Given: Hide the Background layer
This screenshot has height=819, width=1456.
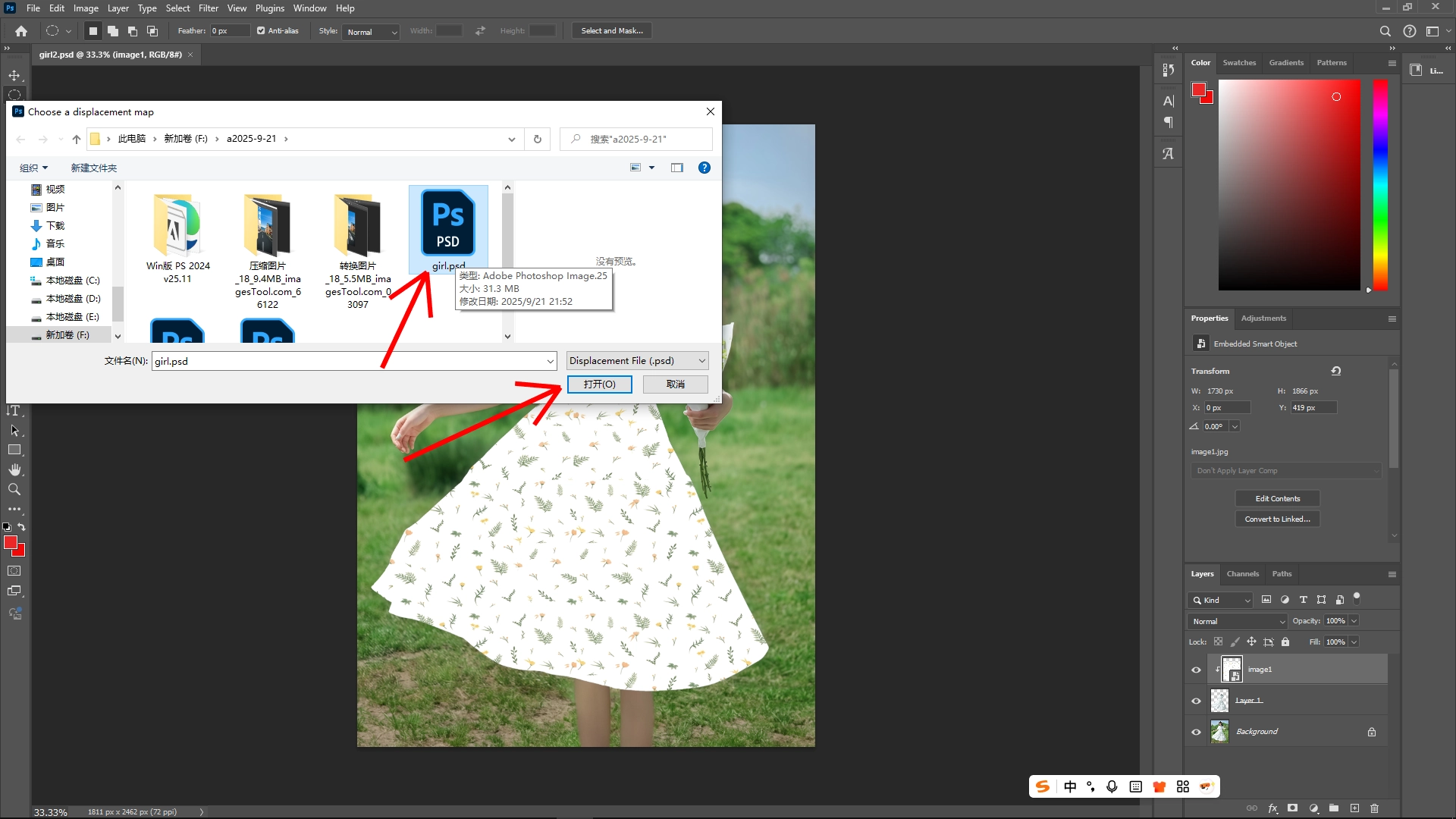Looking at the screenshot, I should point(1196,731).
